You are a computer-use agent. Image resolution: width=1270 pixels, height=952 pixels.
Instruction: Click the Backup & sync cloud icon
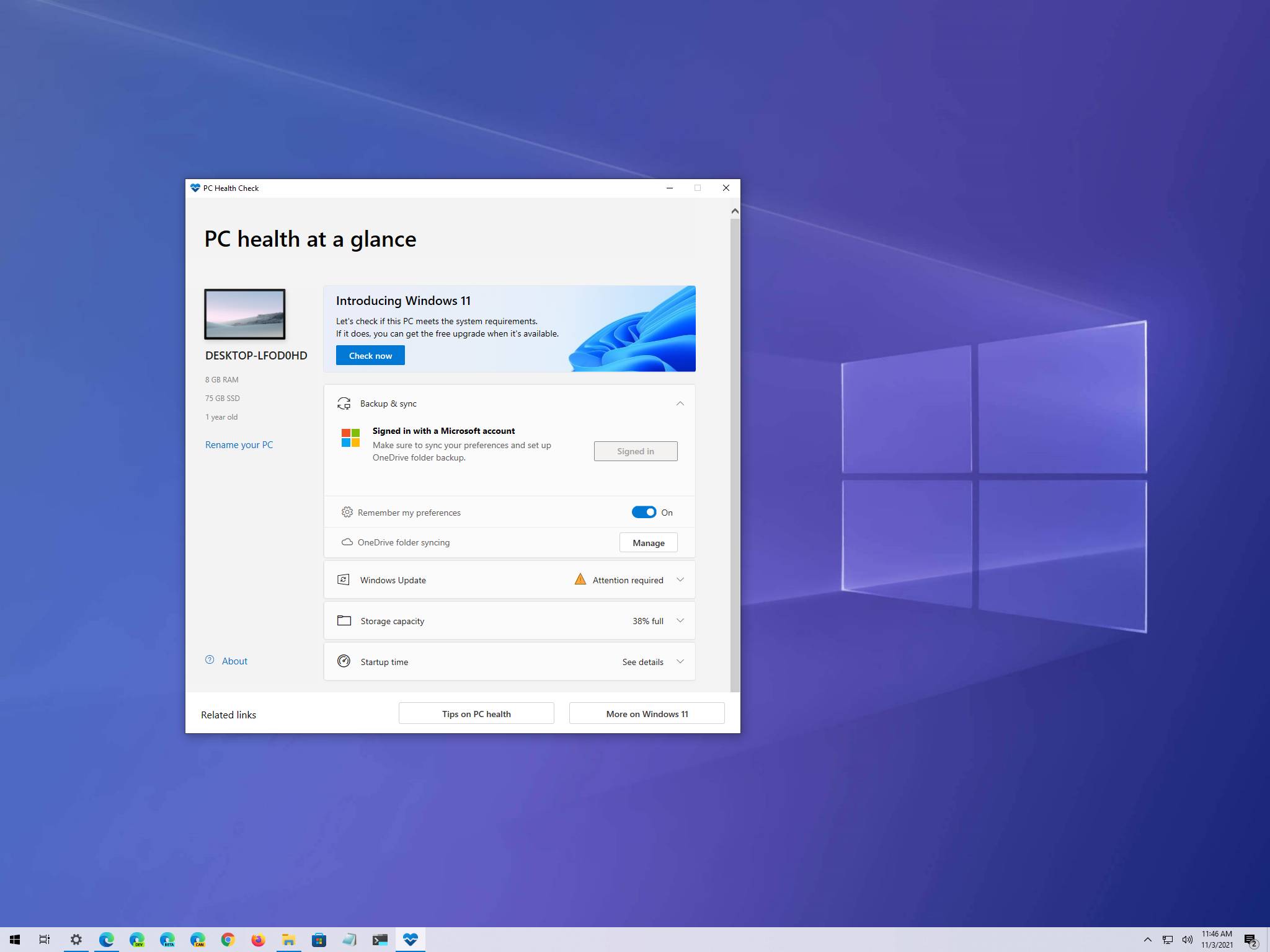point(343,403)
